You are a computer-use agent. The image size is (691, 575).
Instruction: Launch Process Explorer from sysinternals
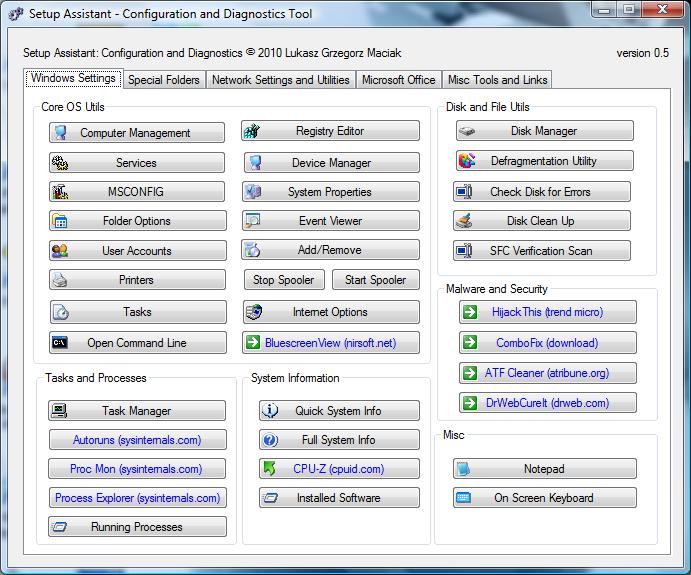[x=137, y=498]
